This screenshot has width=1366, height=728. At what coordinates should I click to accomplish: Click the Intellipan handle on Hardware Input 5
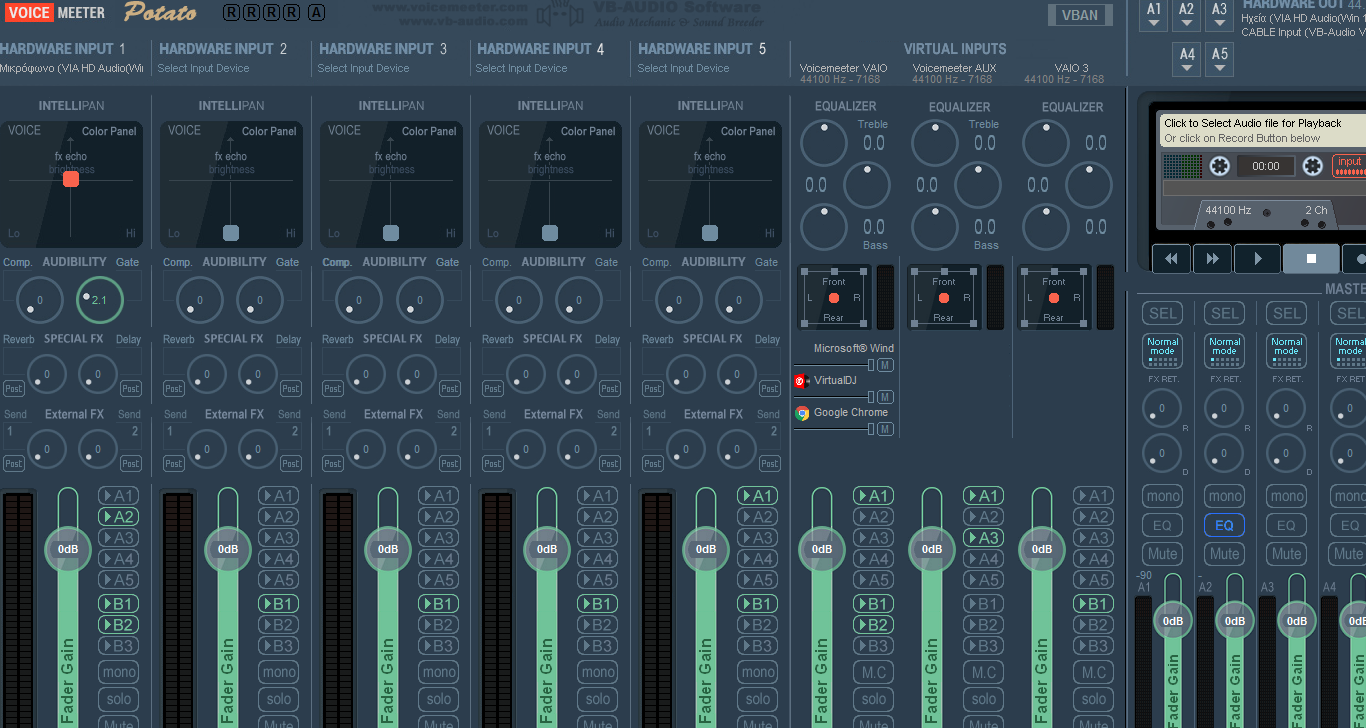pyautogui.click(x=710, y=233)
